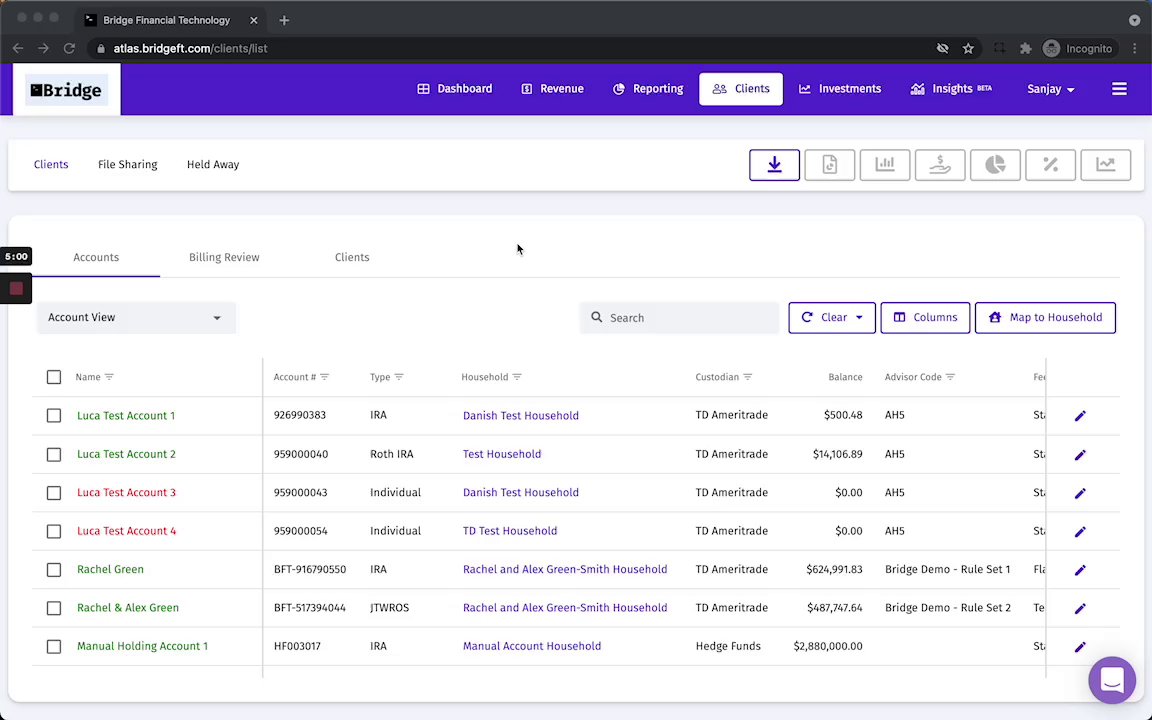Click the download icon button
The width and height of the screenshot is (1152, 720).
pyautogui.click(x=774, y=165)
